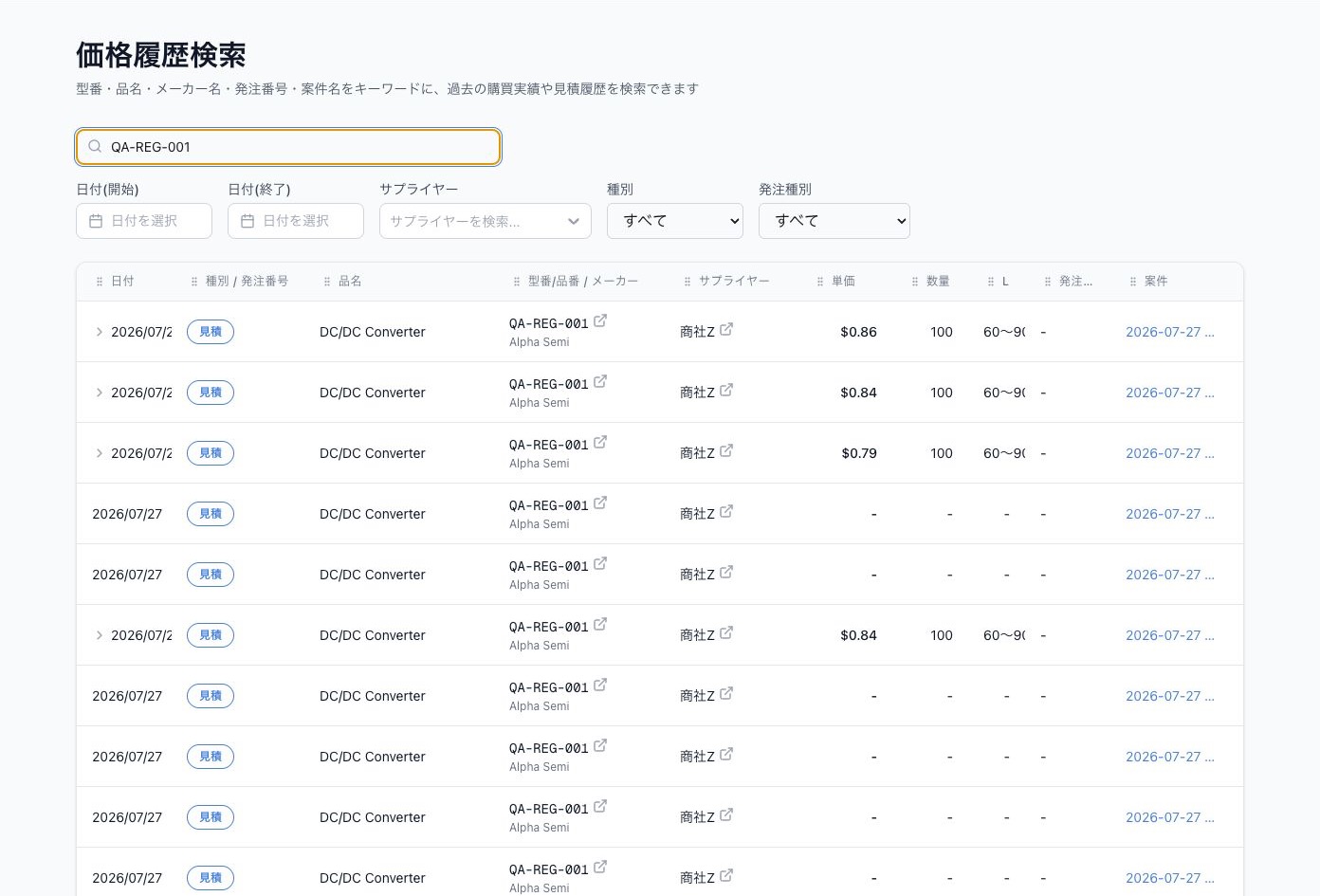This screenshot has height=896, width=1320.
Task: Click the 発注種別 filter label
Action: coord(785,190)
